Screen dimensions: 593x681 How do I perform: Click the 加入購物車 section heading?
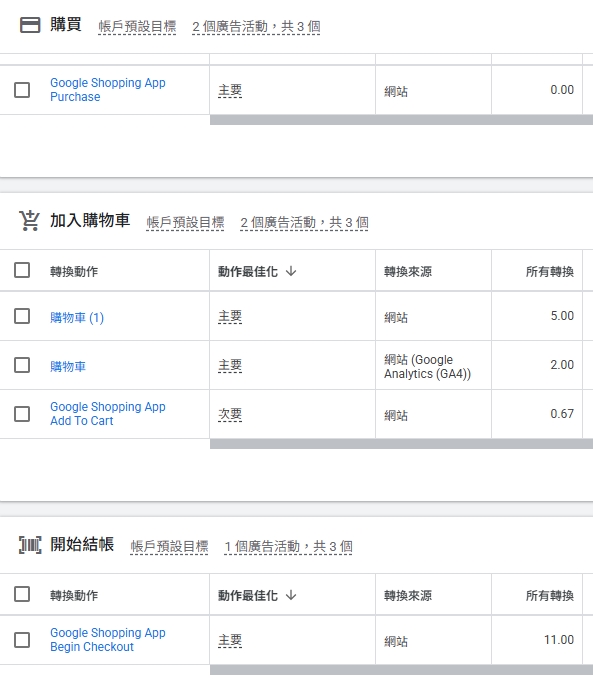point(90,220)
